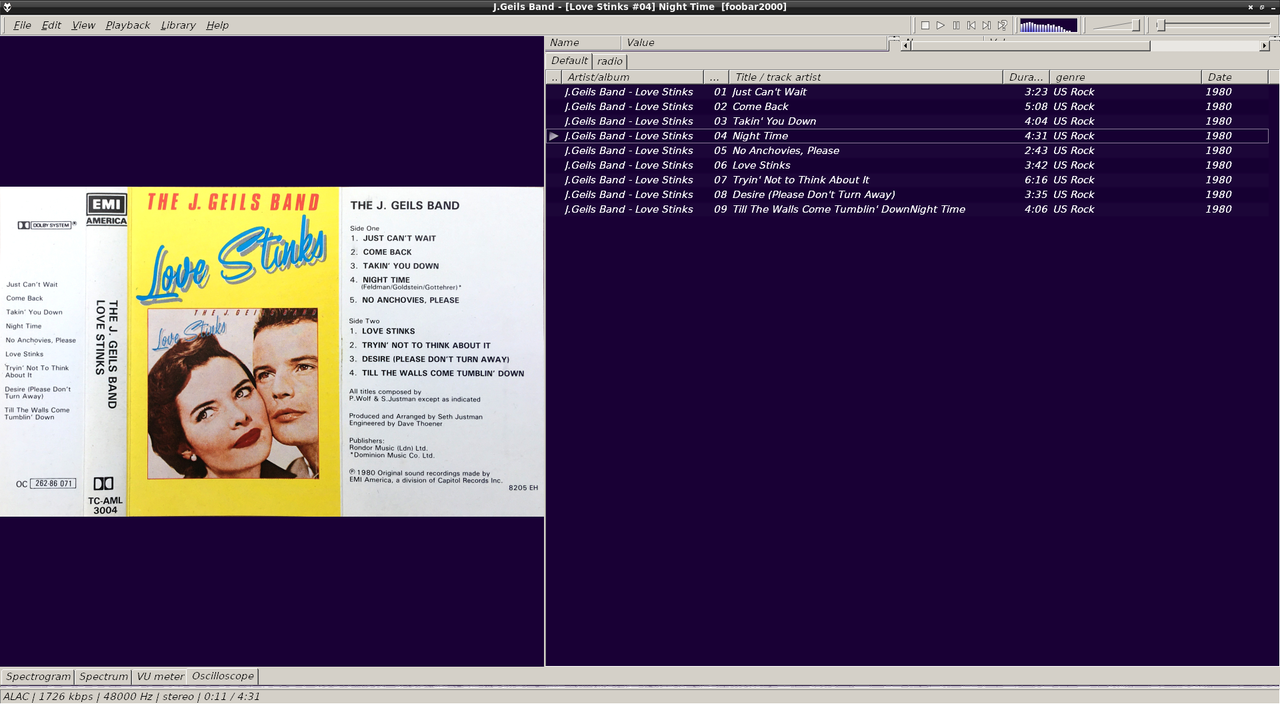Sort by Artist/album column header
The image size is (1280, 704).
point(632,77)
